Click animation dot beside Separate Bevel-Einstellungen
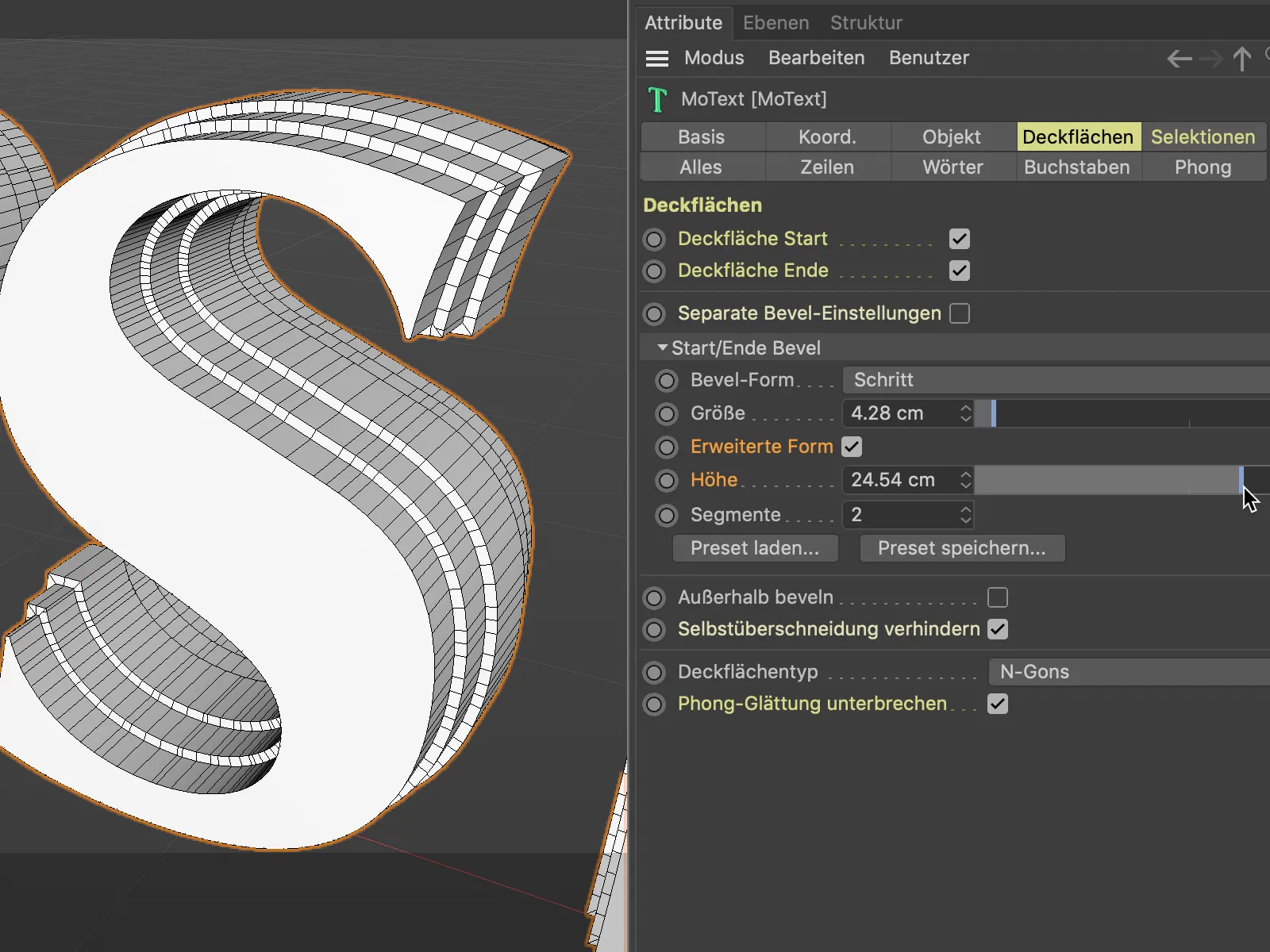 pyautogui.click(x=654, y=314)
